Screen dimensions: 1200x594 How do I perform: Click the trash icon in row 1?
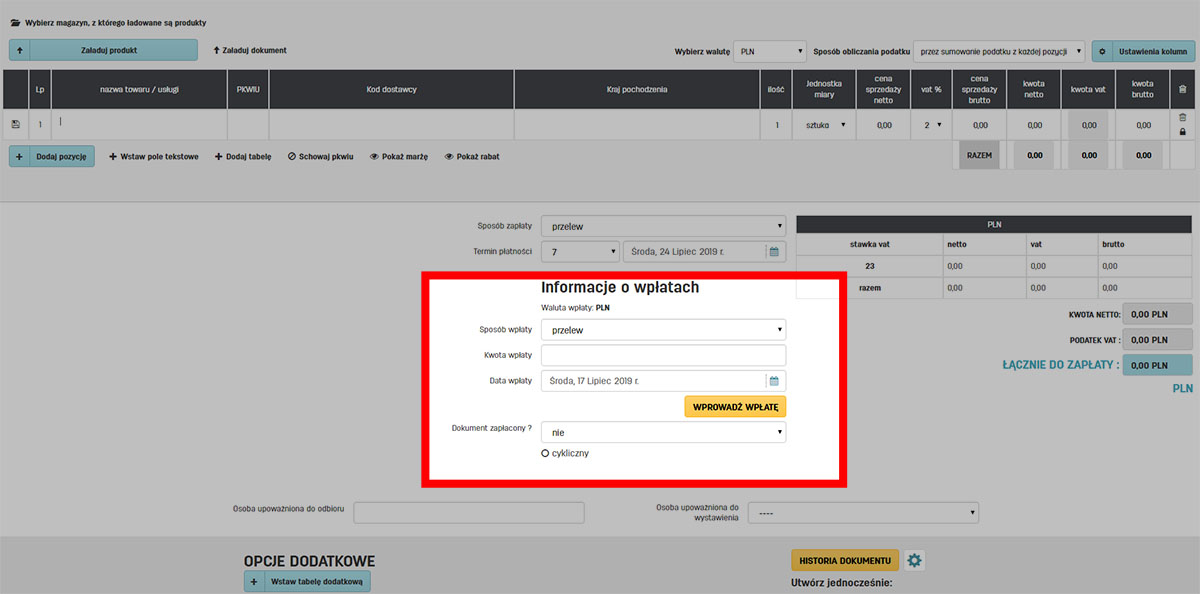(x=1183, y=118)
